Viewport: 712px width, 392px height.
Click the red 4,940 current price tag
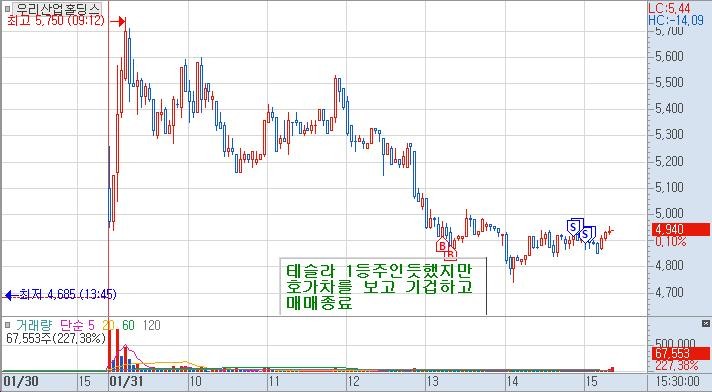[x=680, y=229]
